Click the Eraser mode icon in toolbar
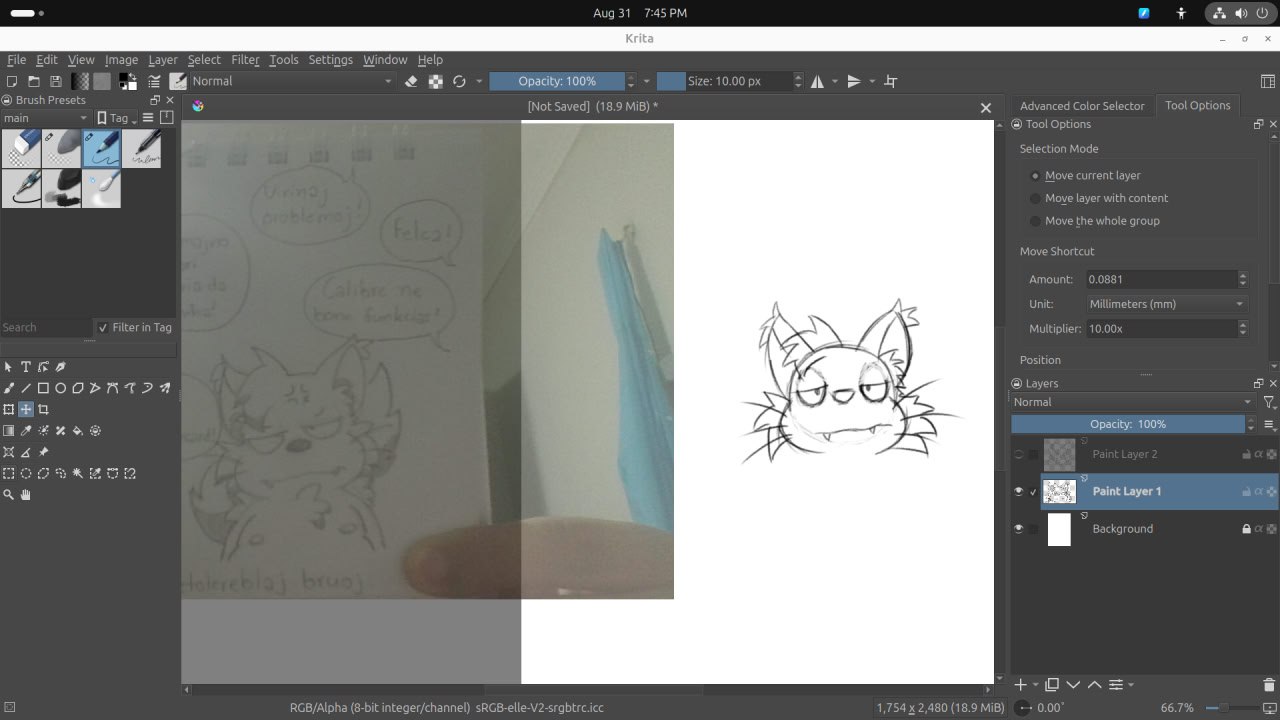1280x720 pixels. (x=411, y=81)
